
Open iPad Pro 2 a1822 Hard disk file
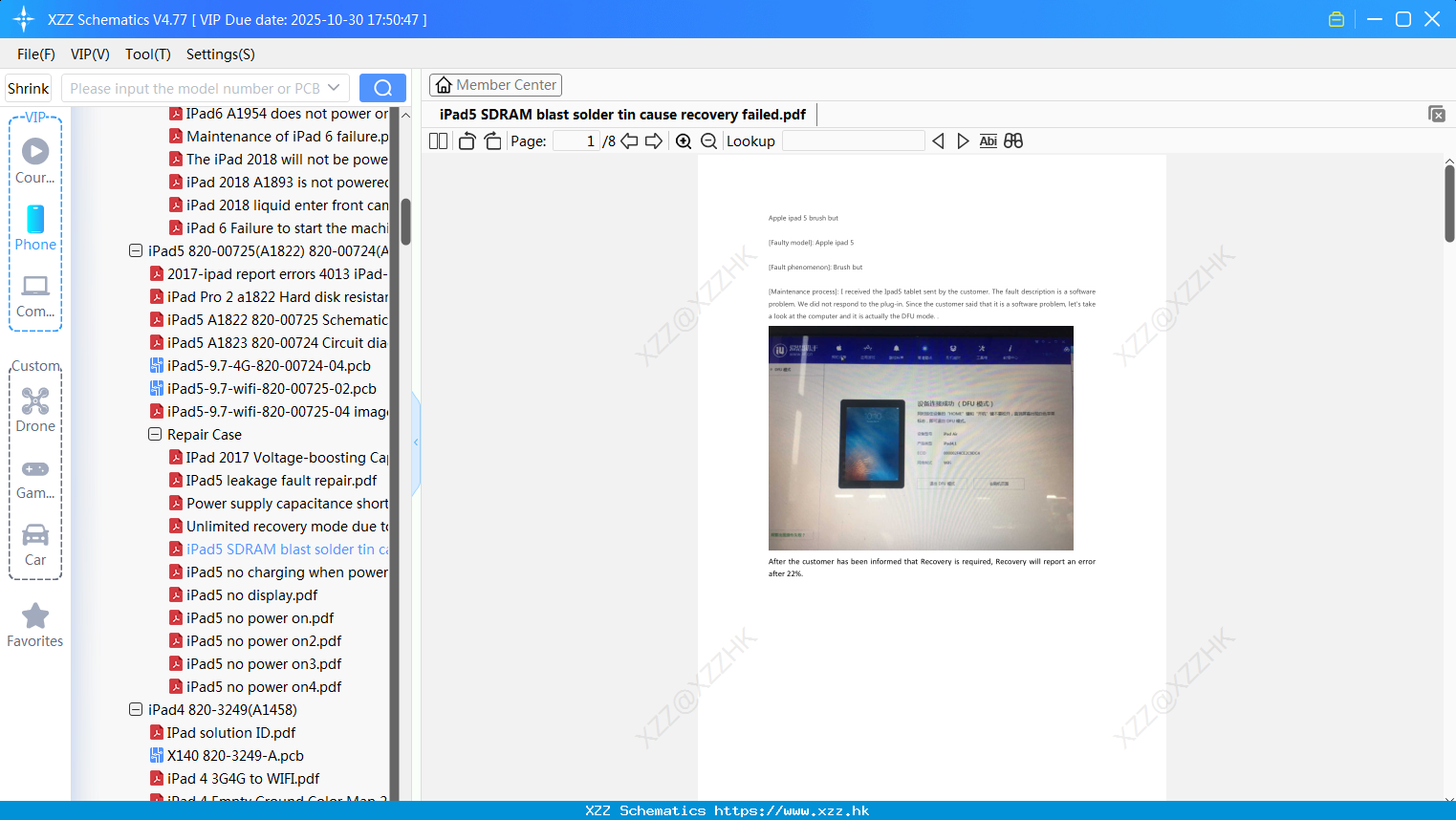click(x=277, y=297)
